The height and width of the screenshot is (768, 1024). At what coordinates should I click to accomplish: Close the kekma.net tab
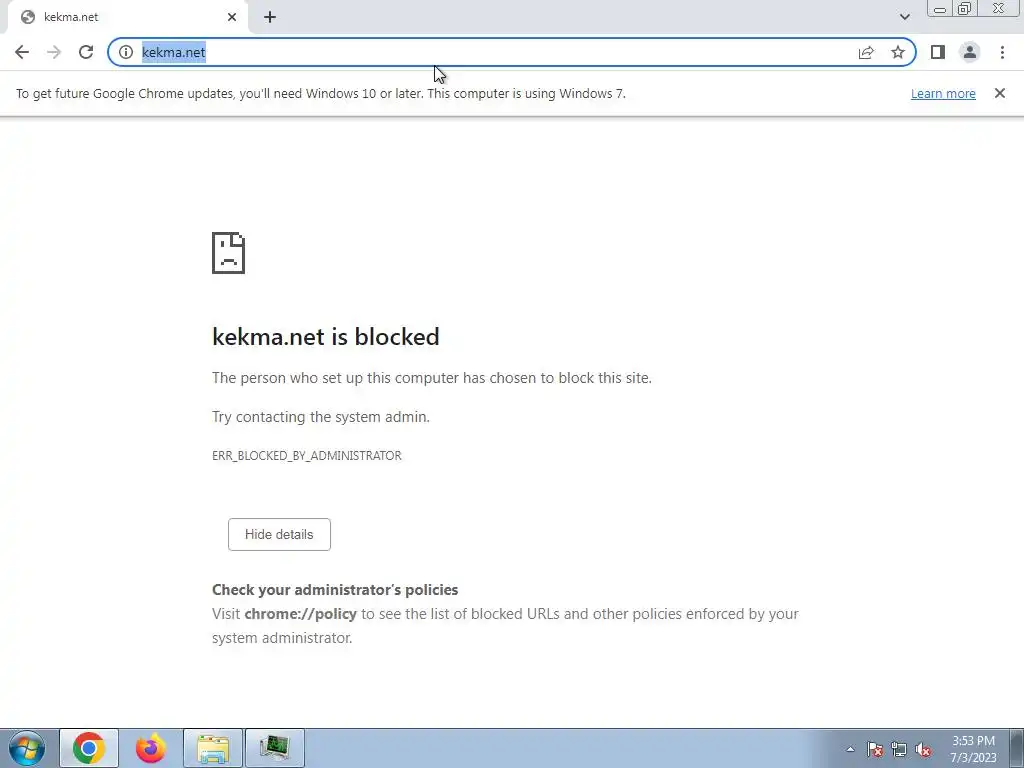(232, 17)
